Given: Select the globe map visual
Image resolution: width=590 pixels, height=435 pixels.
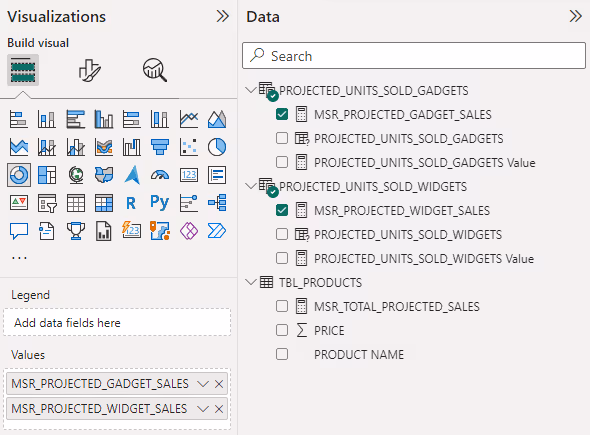Looking at the screenshot, I should click(76, 175).
